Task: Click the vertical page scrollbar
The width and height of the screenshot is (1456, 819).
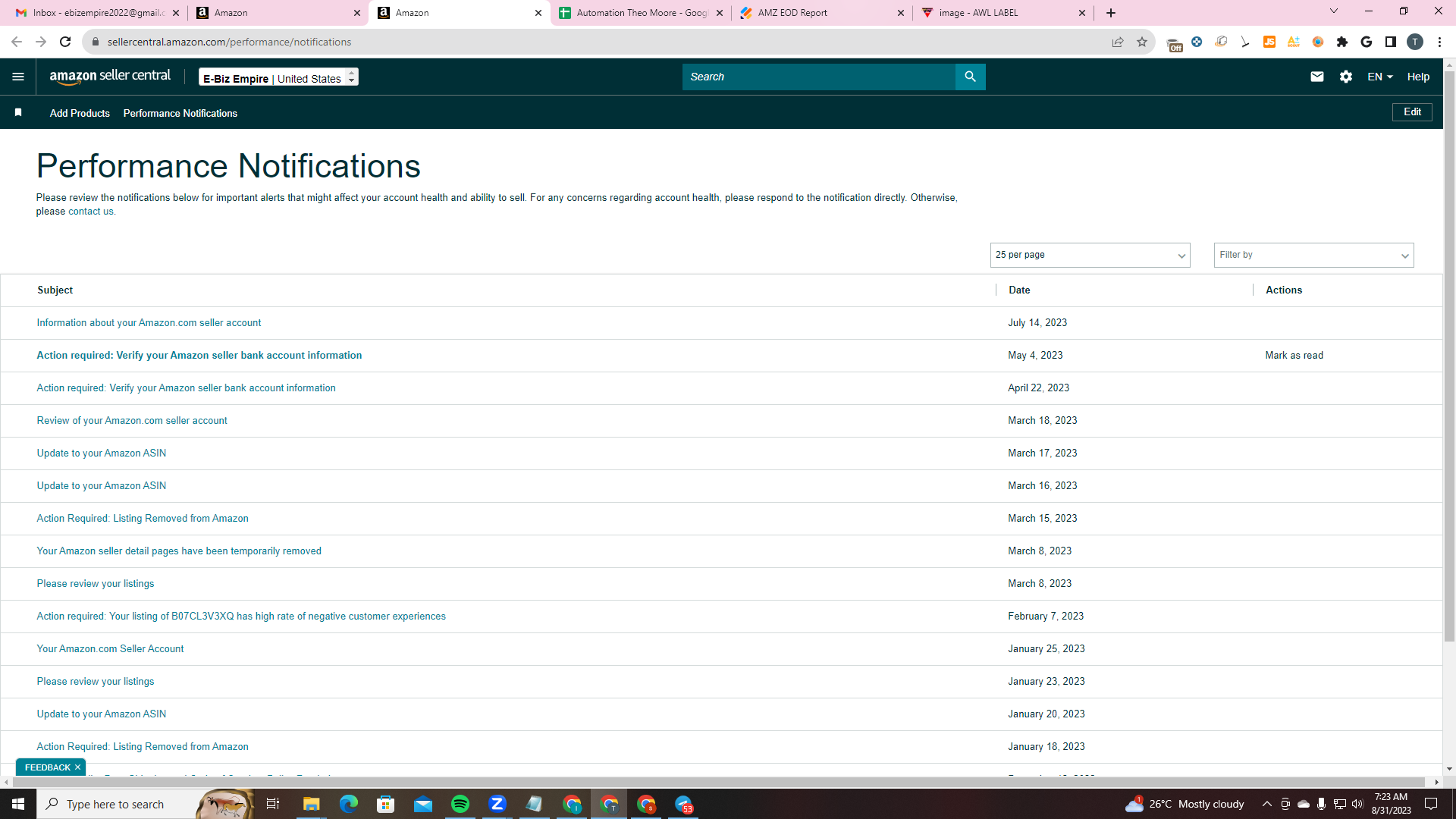Action: click(1449, 356)
